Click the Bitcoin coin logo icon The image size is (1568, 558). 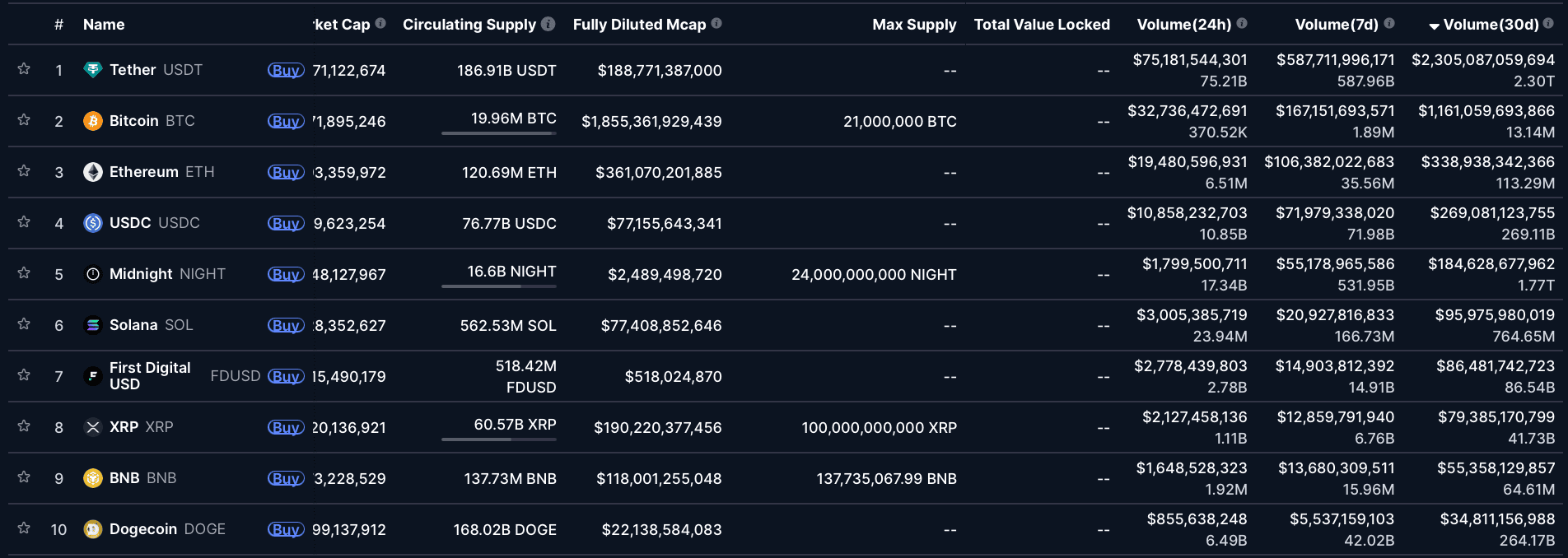click(x=93, y=121)
